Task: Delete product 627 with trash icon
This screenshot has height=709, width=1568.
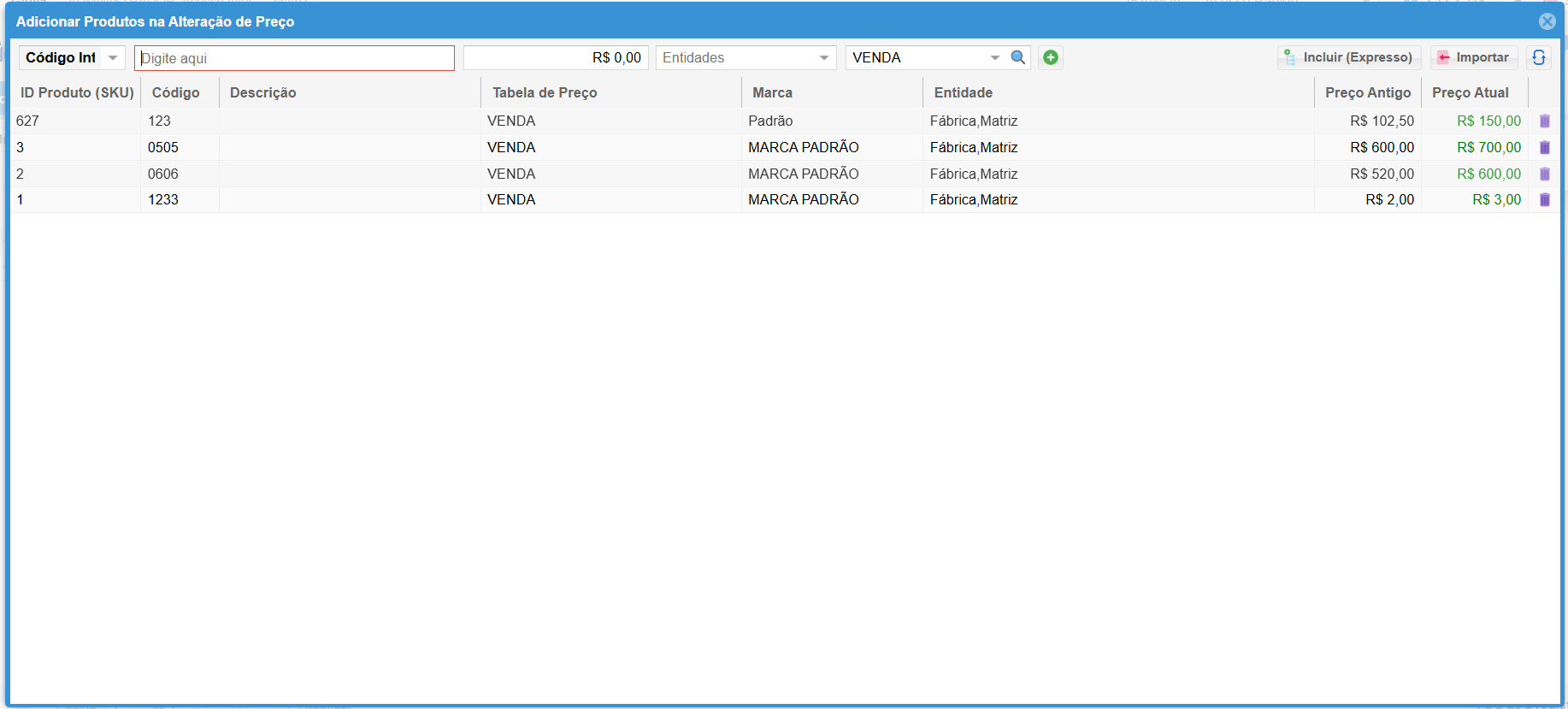Action: [x=1544, y=121]
